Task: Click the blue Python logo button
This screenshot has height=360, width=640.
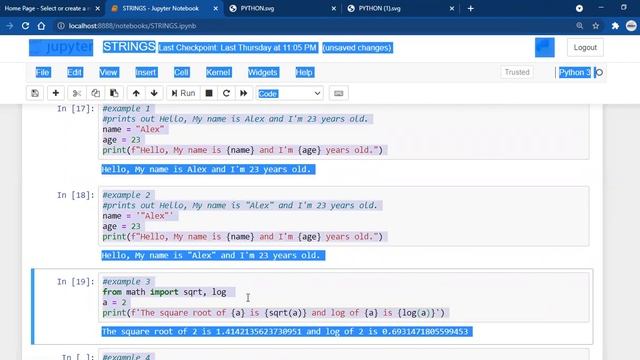Action: 544,47
